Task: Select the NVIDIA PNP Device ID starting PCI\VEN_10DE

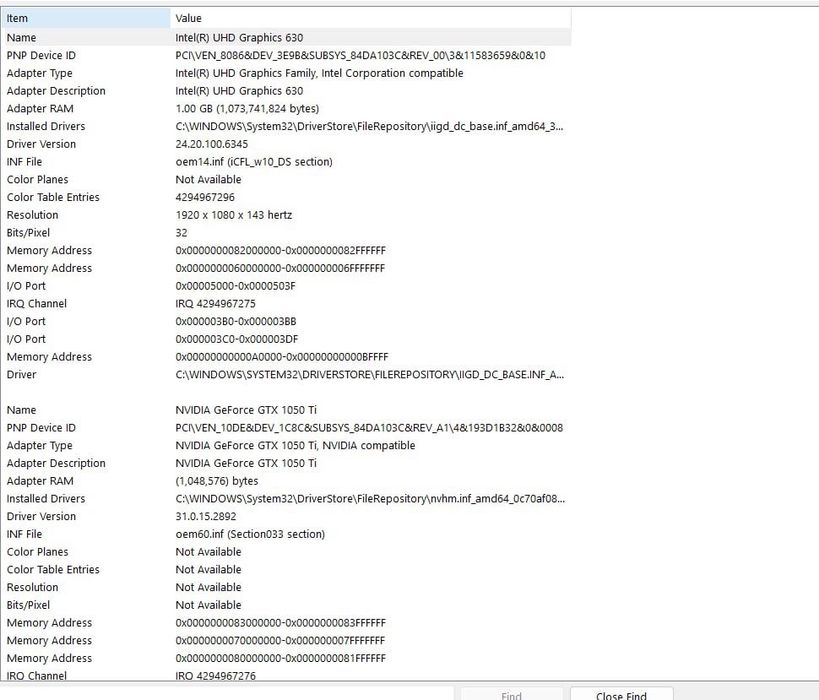Action: 369,428
